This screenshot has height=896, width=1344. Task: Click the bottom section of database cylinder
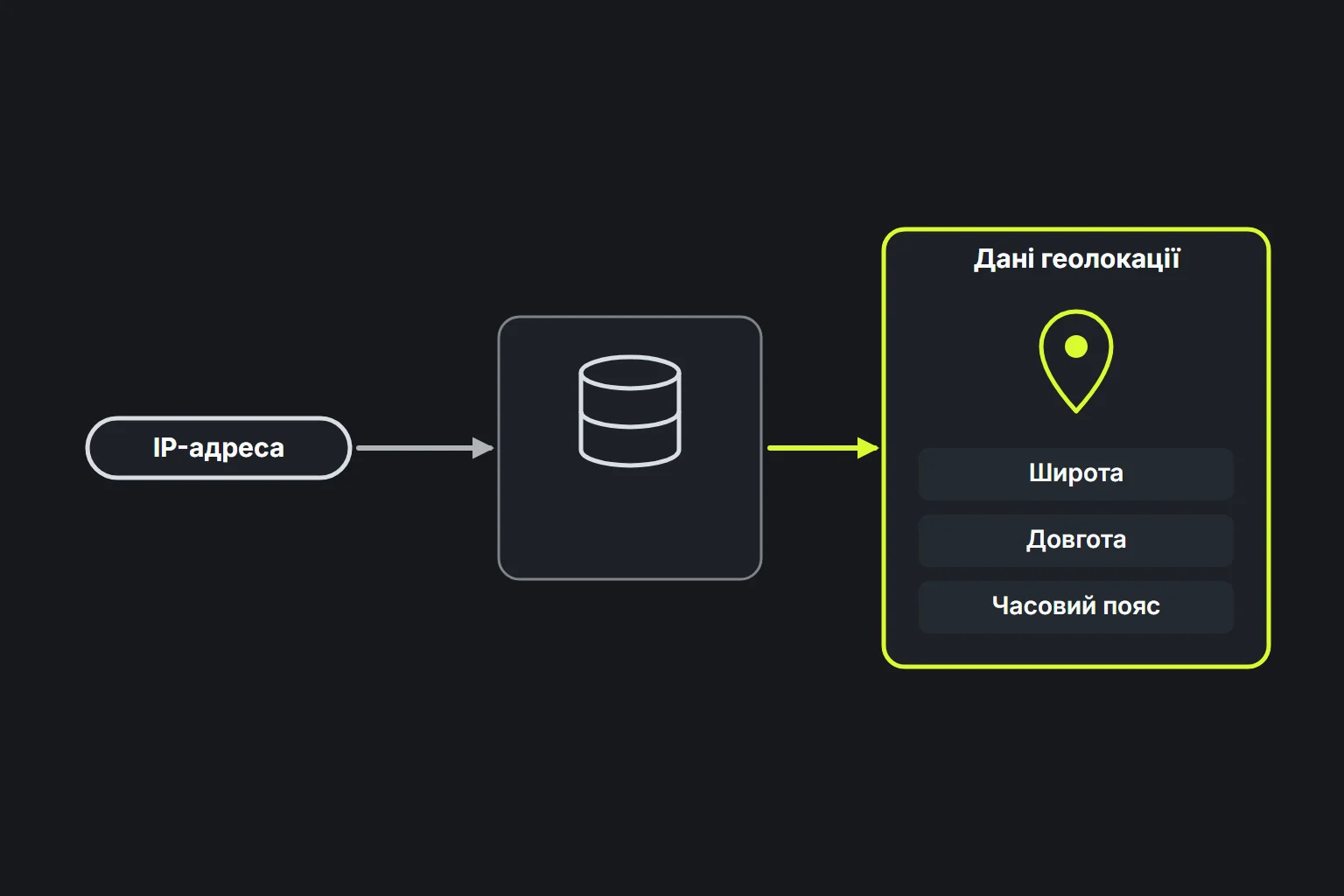[x=630, y=444]
